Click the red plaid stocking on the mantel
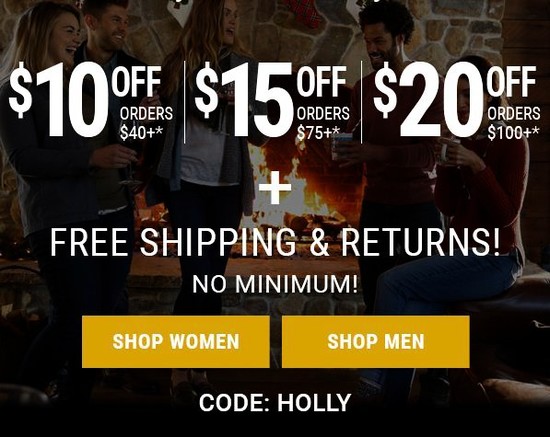Screen dimensions: 550x437 (306, 14)
